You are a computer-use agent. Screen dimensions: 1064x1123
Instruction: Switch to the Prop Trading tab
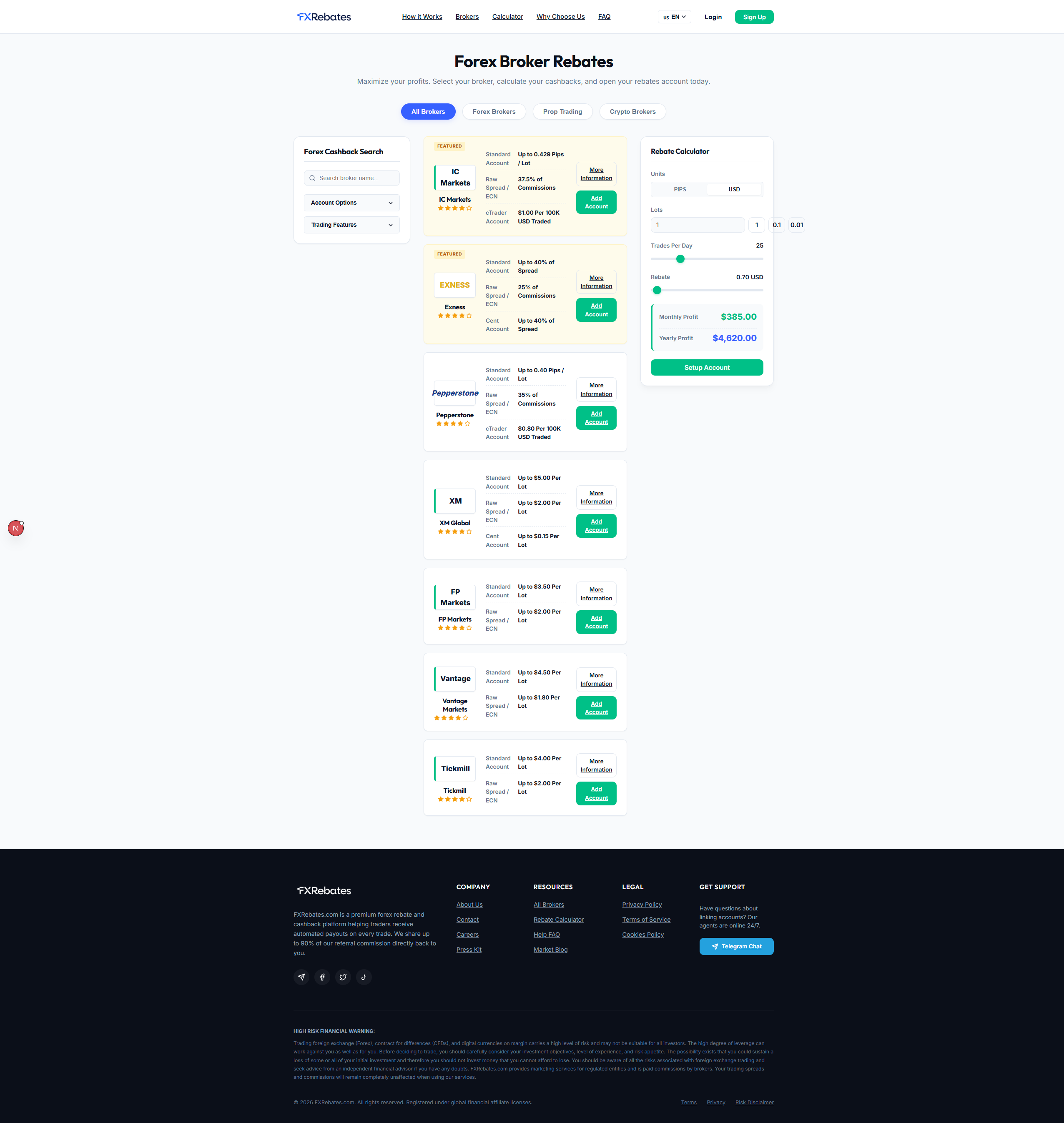(562, 112)
